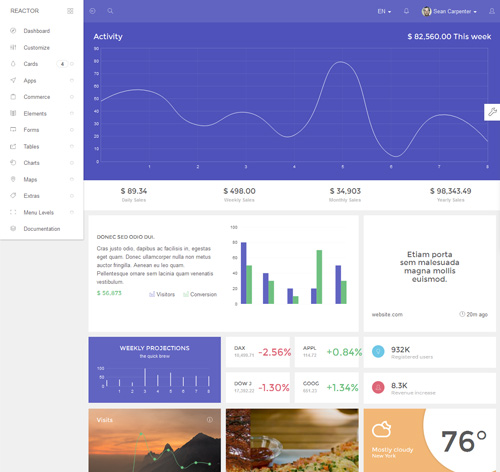Open notifications bell icon
This screenshot has width=500, height=472.
(406, 11)
